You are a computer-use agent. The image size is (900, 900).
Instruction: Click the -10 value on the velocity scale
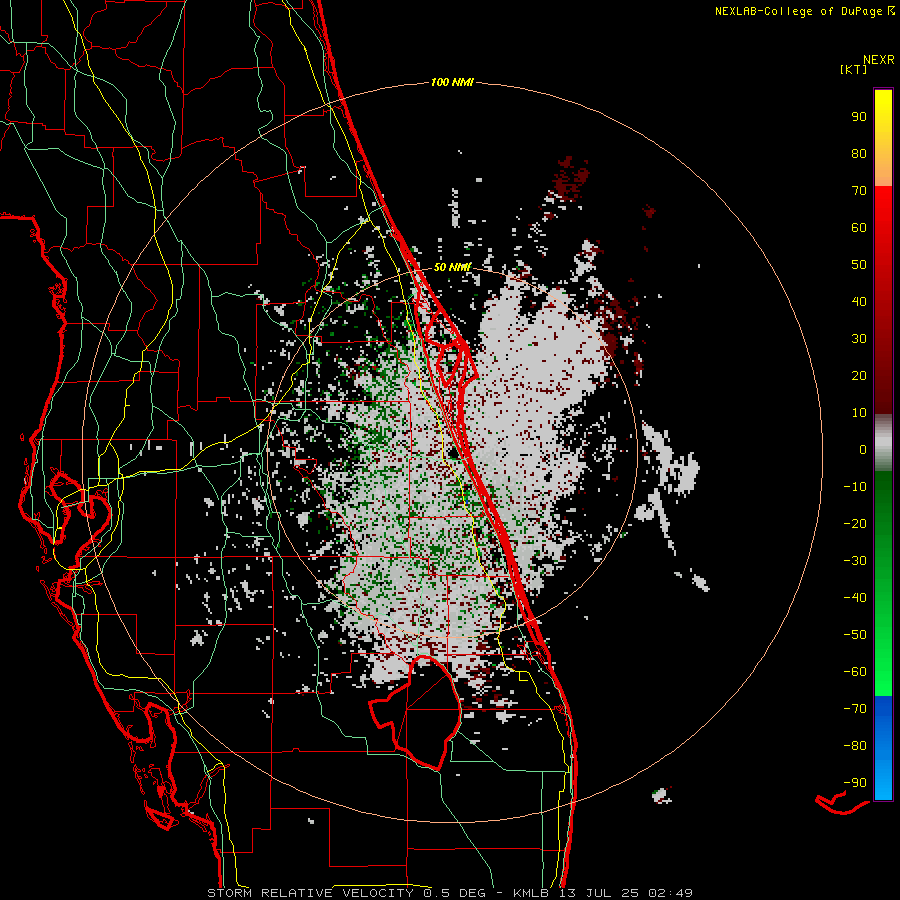coord(855,487)
